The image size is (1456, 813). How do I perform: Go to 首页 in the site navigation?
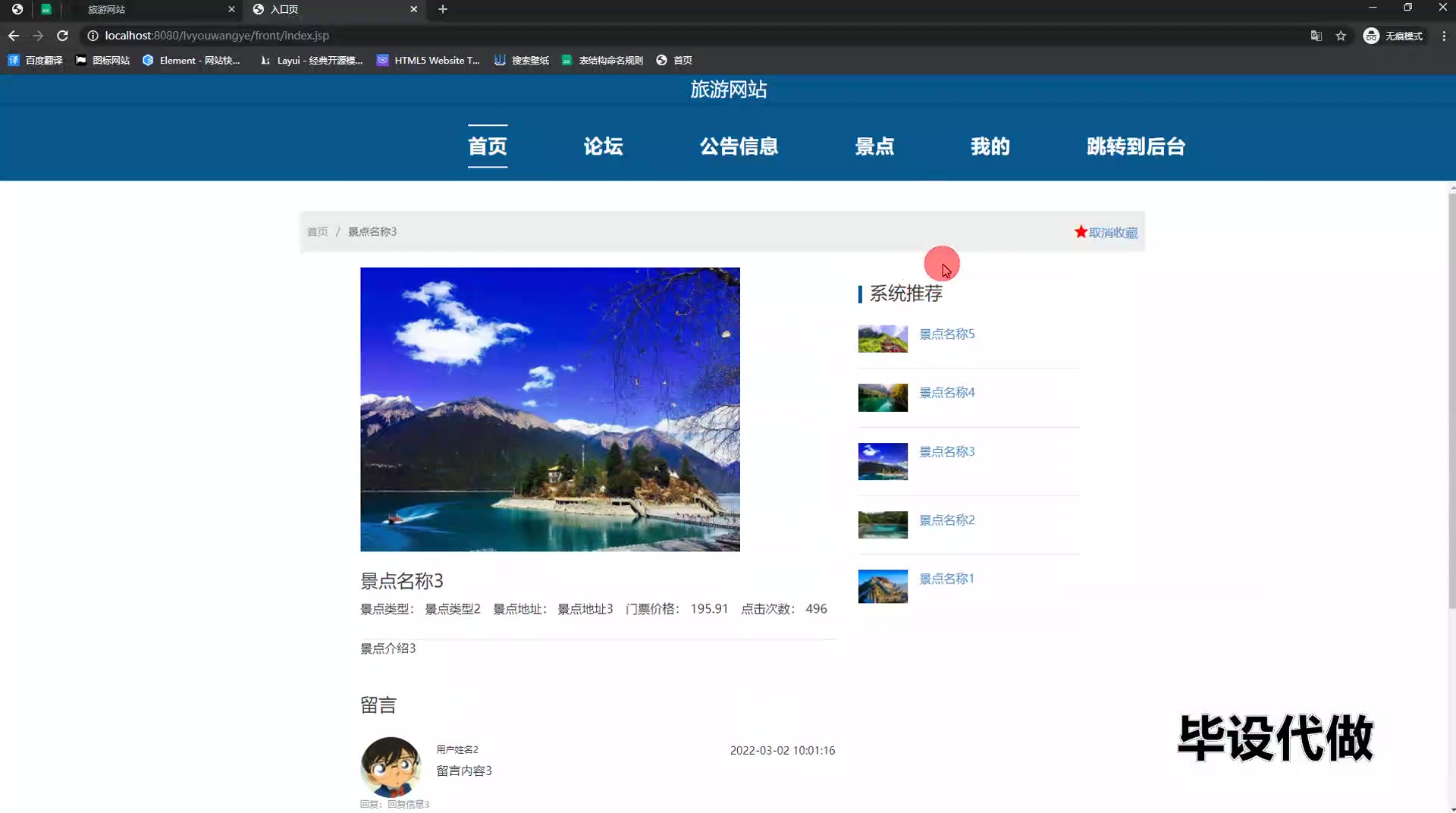pyautogui.click(x=488, y=146)
